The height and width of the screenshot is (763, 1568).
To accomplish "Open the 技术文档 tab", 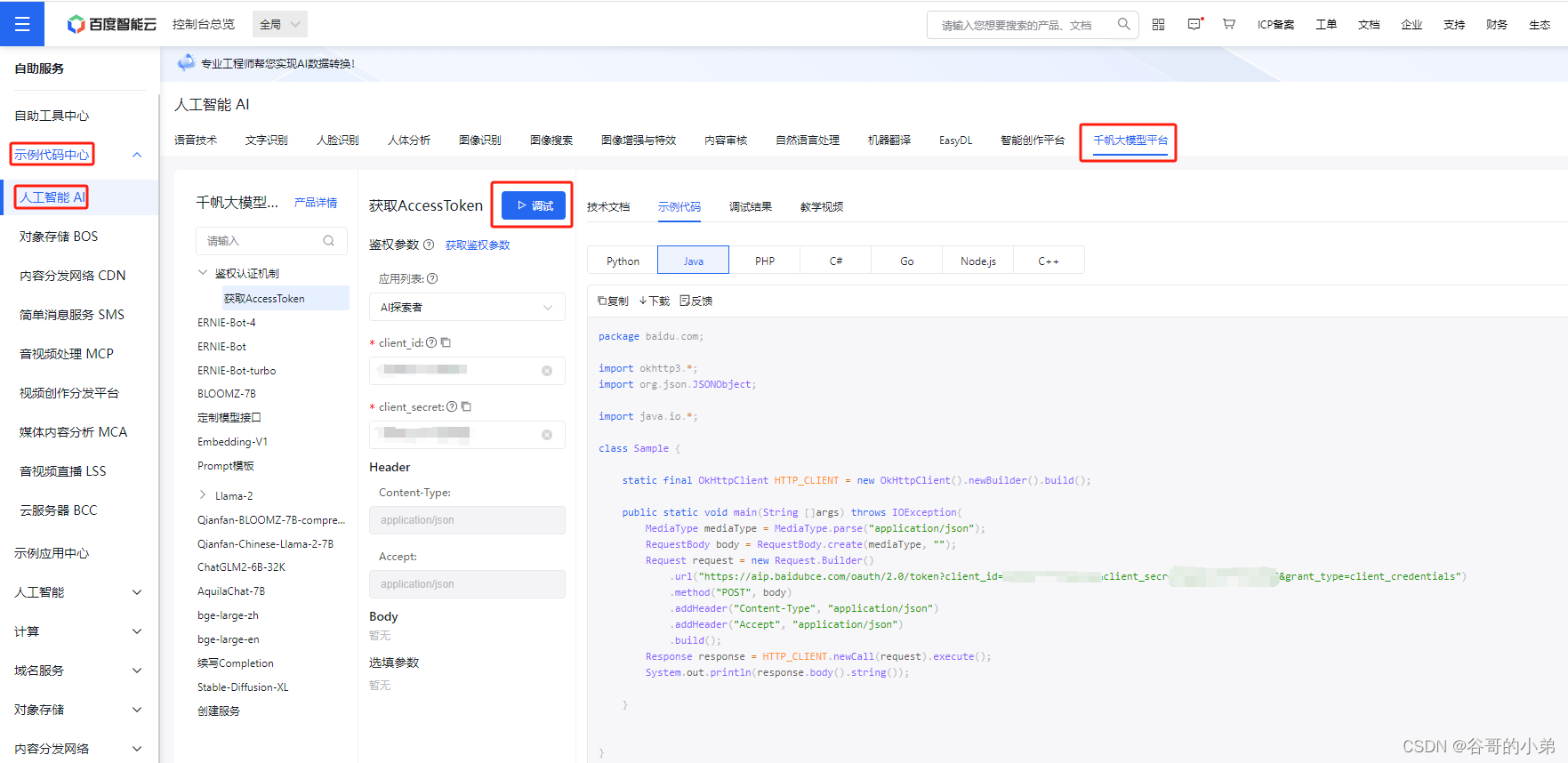I will tap(608, 207).
